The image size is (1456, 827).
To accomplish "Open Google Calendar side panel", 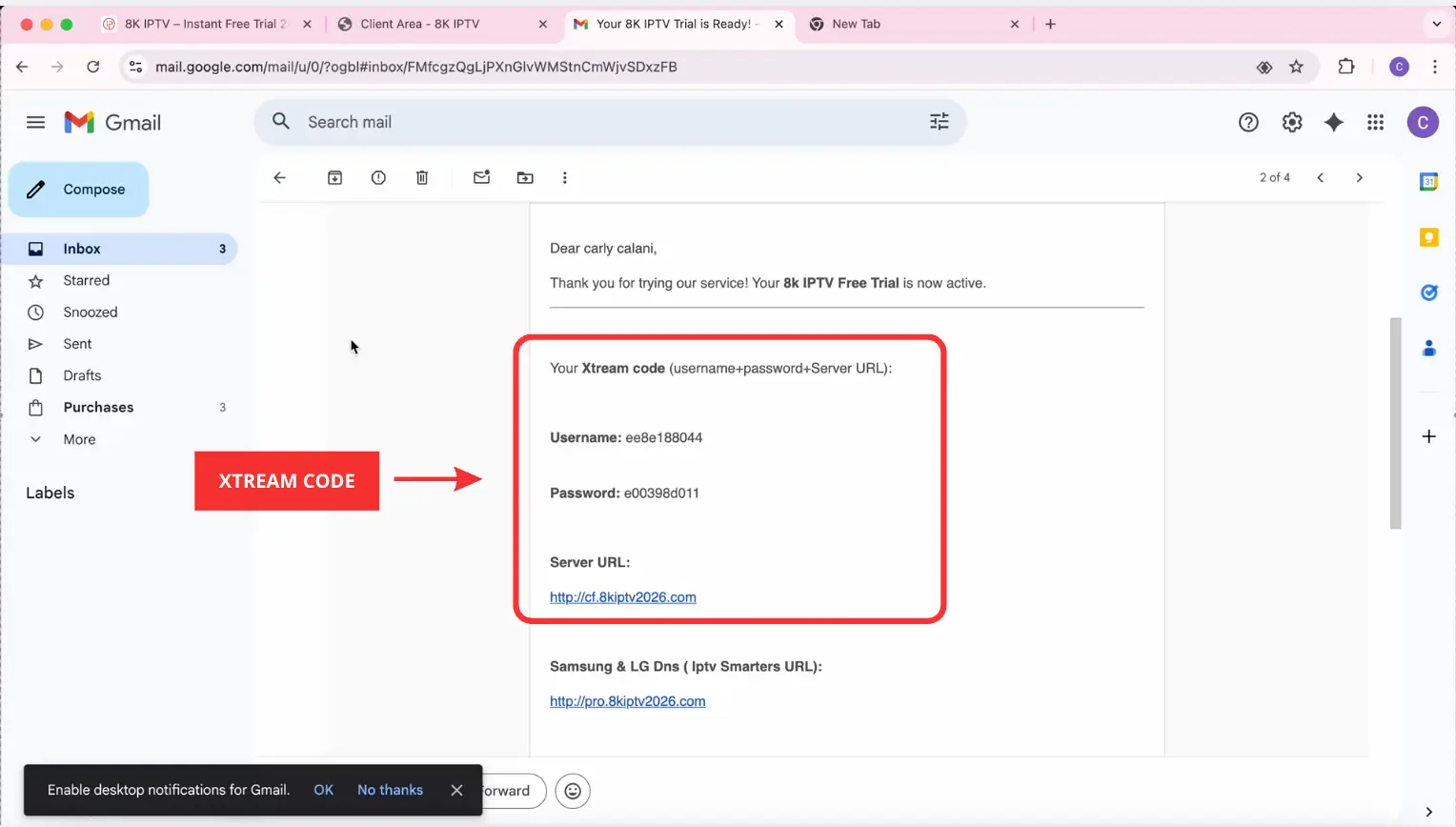I will pyautogui.click(x=1428, y=181).
